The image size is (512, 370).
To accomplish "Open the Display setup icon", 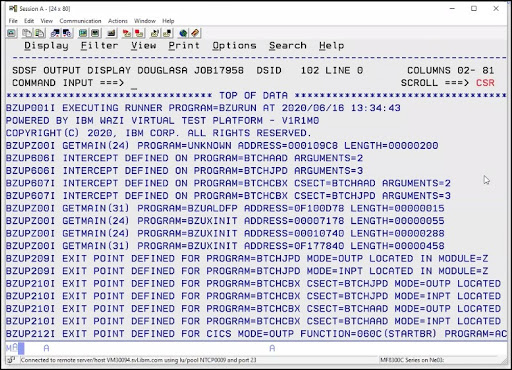I will [83, 33].
